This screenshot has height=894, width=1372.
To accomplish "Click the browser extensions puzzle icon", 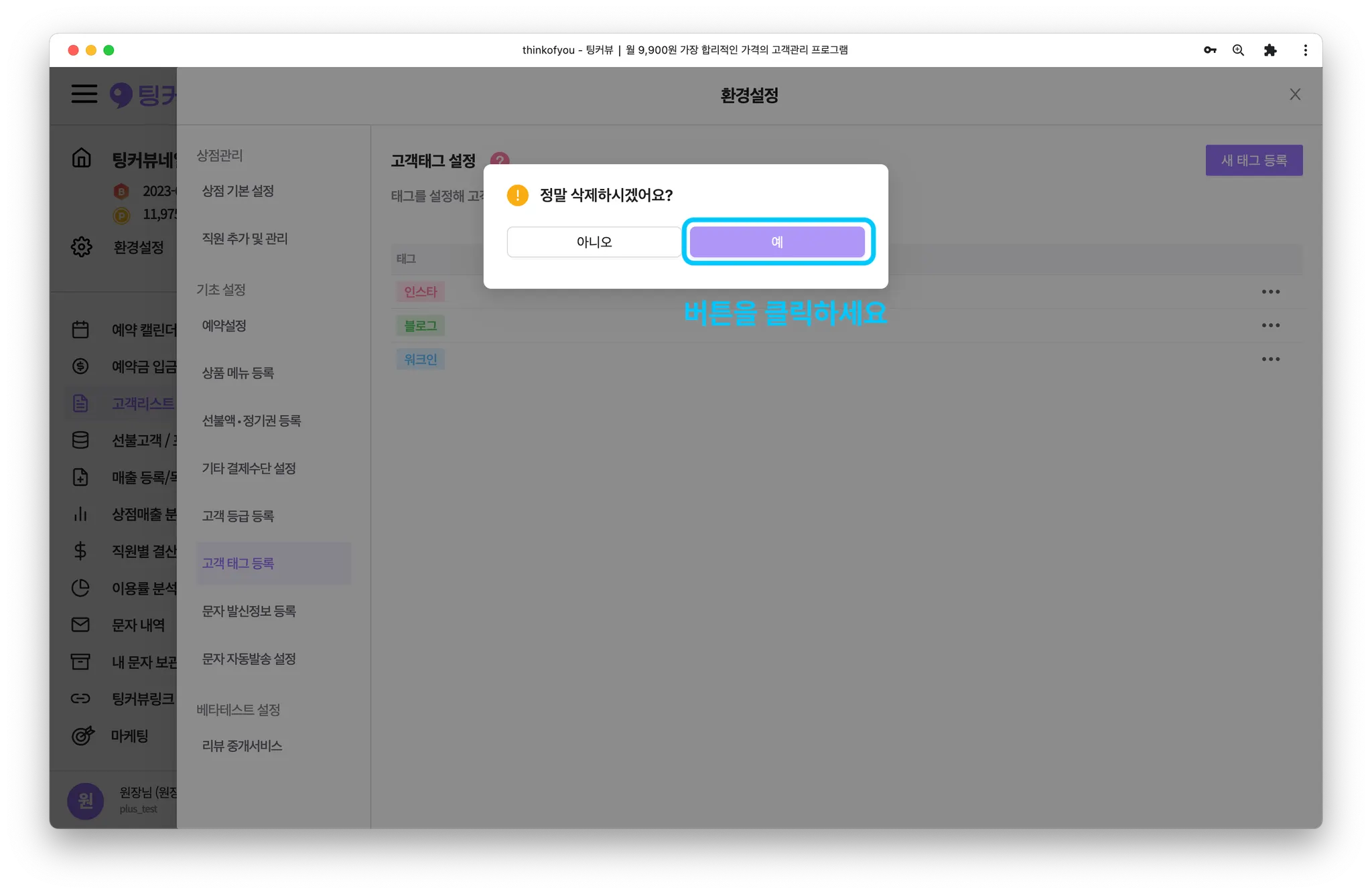I will point(1270,50).
